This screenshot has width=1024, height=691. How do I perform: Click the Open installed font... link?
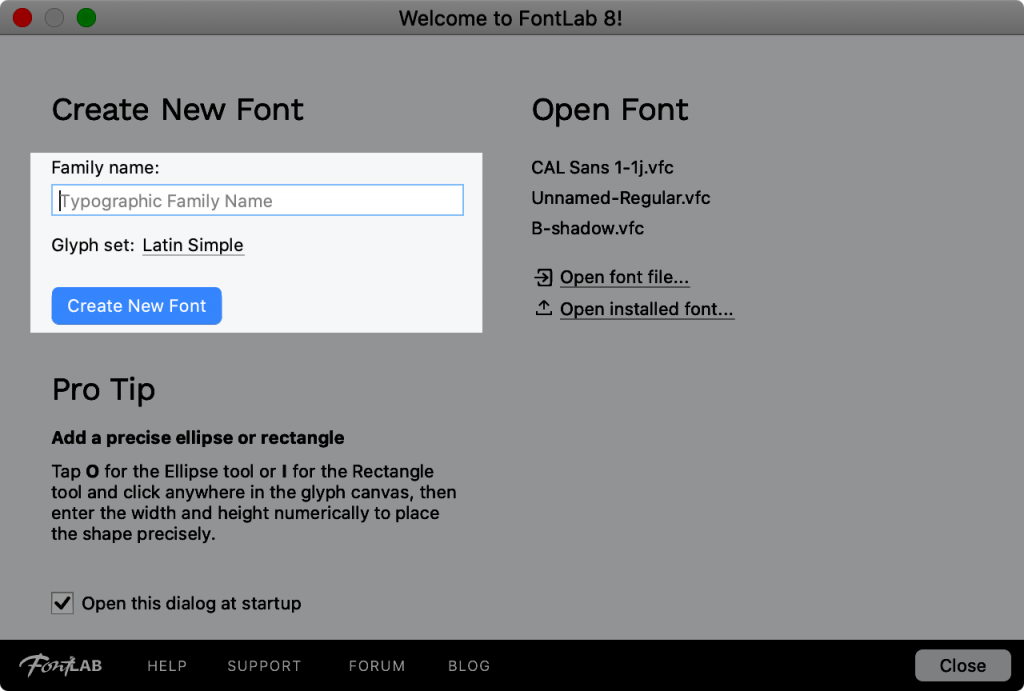pos(647,308)
